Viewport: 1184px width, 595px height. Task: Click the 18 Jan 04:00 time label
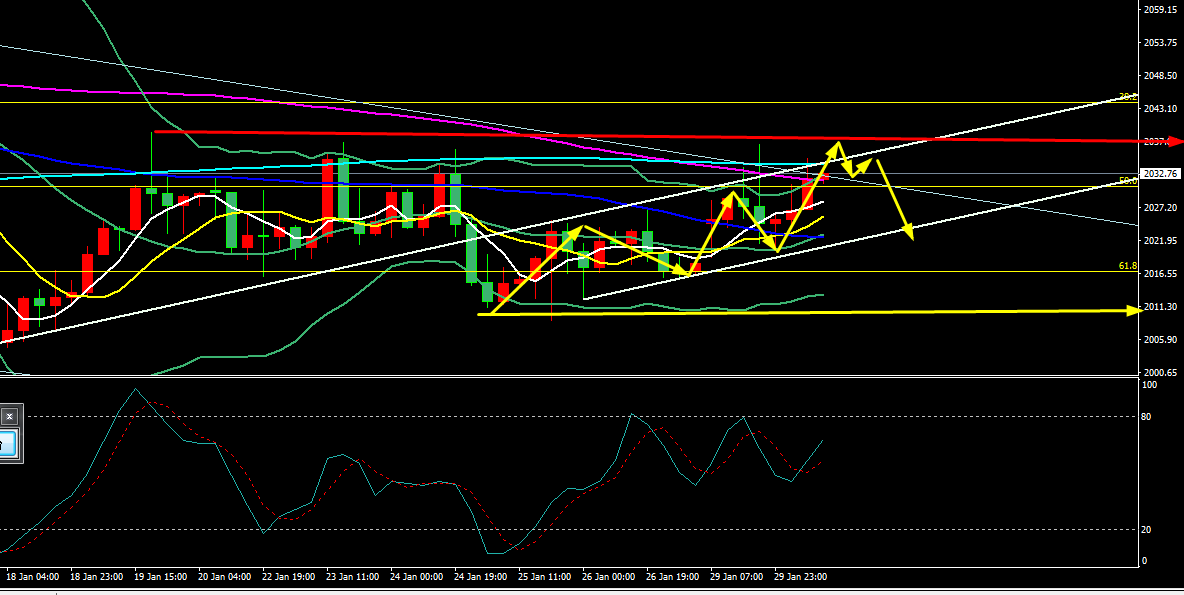coord(32,577)
